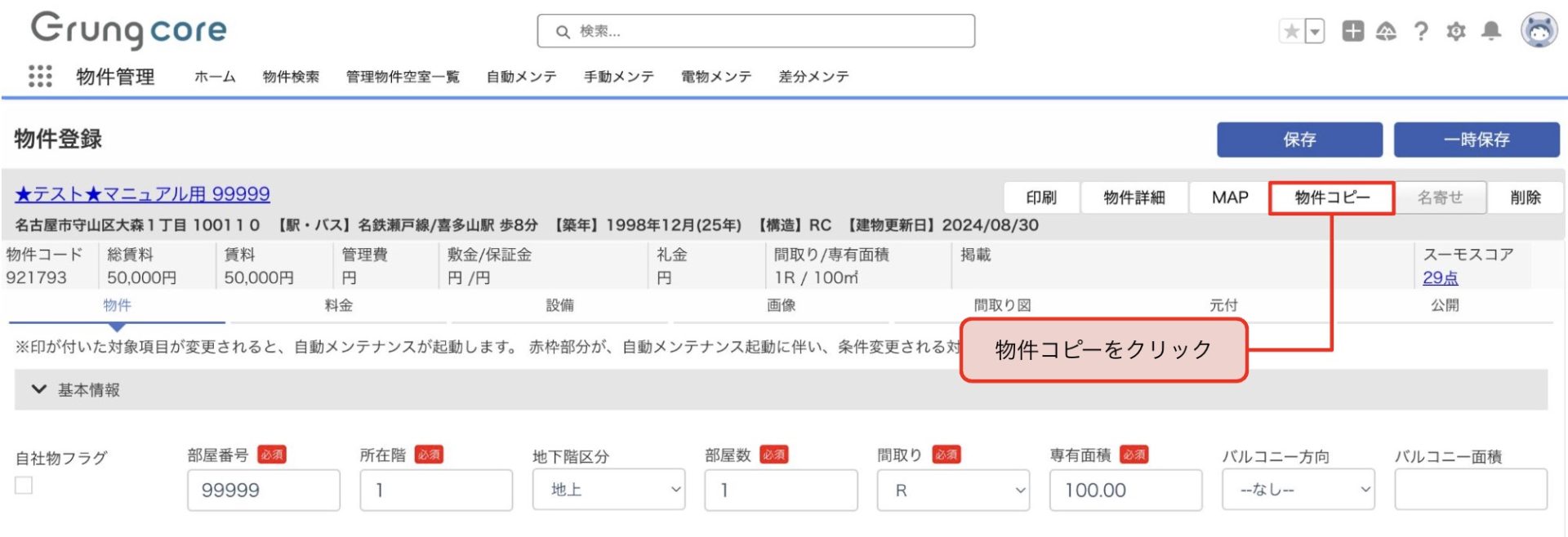The image size is (1568, 537).
Task: Open 物件検索 in navigation bar
Action: 291,77
